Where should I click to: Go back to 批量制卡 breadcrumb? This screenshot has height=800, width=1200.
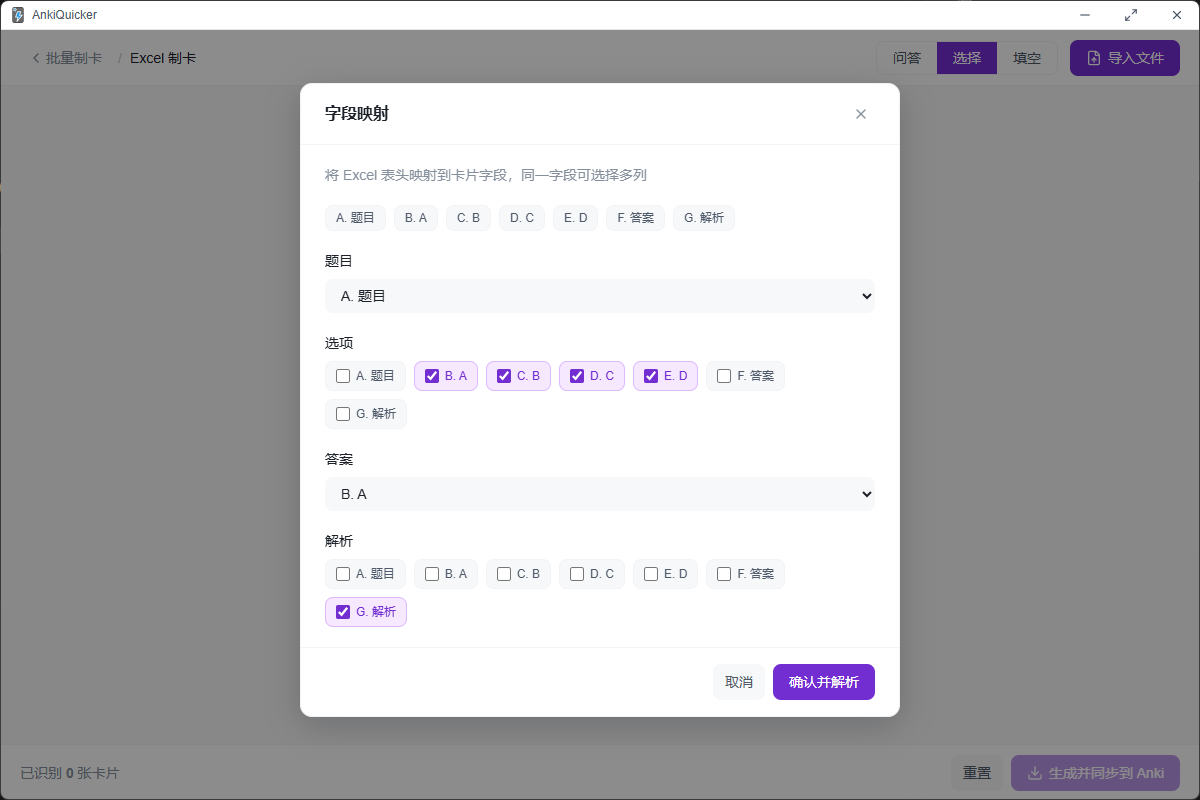[67, 58]
